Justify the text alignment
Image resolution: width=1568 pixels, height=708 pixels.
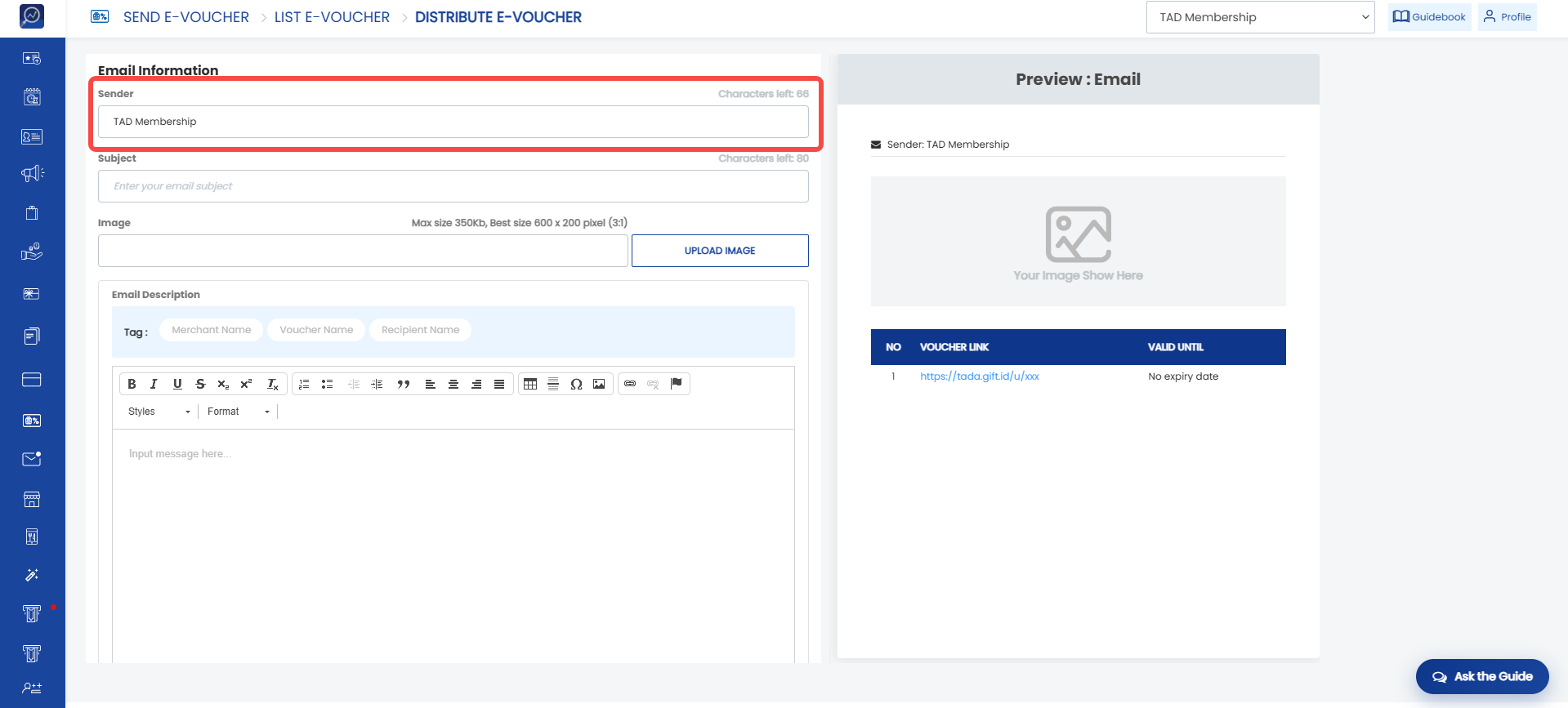pyautogui.click(x=499, y=384)
